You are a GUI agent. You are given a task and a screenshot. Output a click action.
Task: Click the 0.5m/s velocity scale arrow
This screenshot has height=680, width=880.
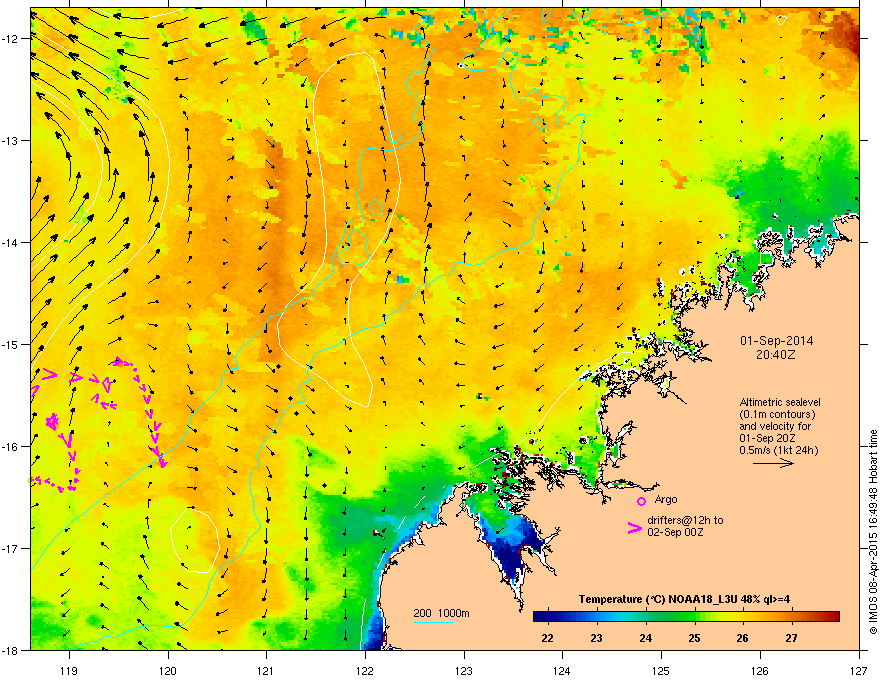773,463
